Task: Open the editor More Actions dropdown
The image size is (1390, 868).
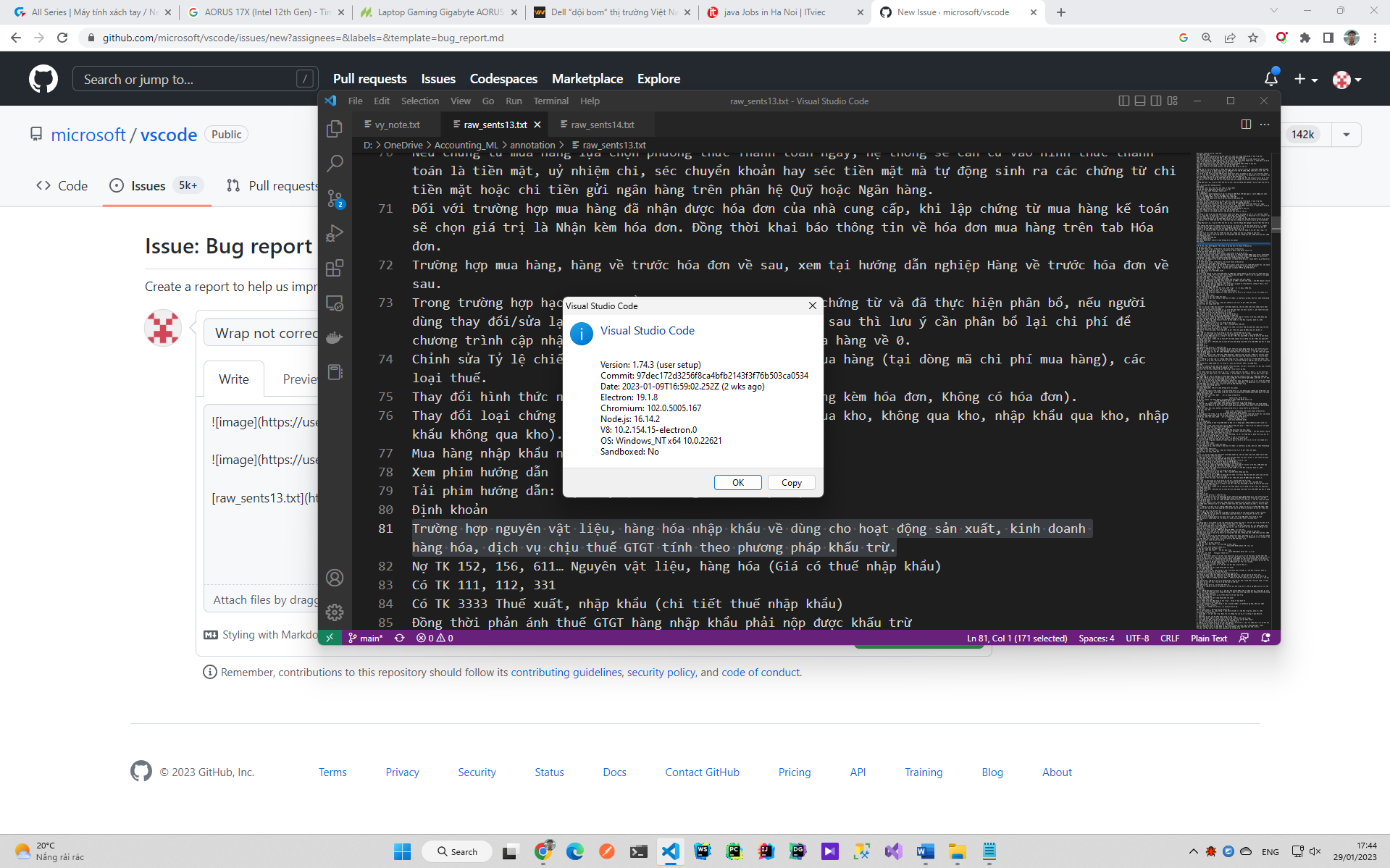Action: 1265,124
